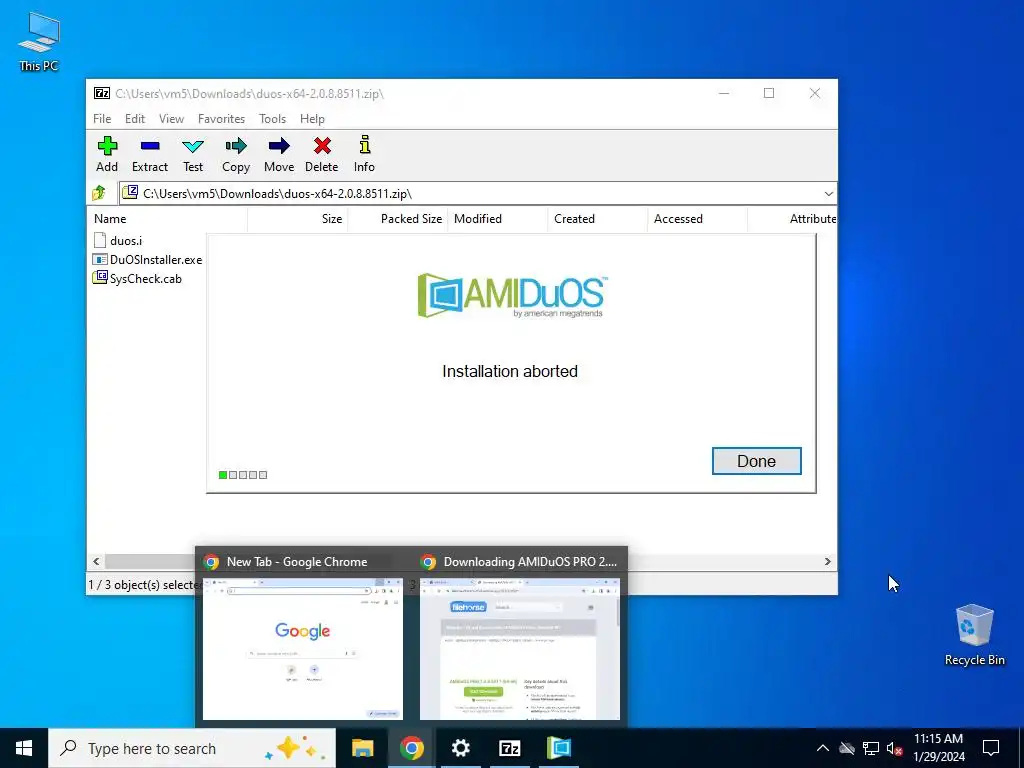Click the Info toolbar icon
1024x768 pixels.
[x=364, y=154]
